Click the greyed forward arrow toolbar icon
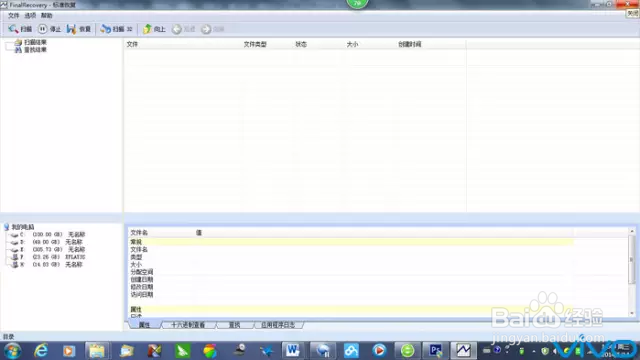Image resolution: width=640 pixels, height=360 pixels. 206,29
